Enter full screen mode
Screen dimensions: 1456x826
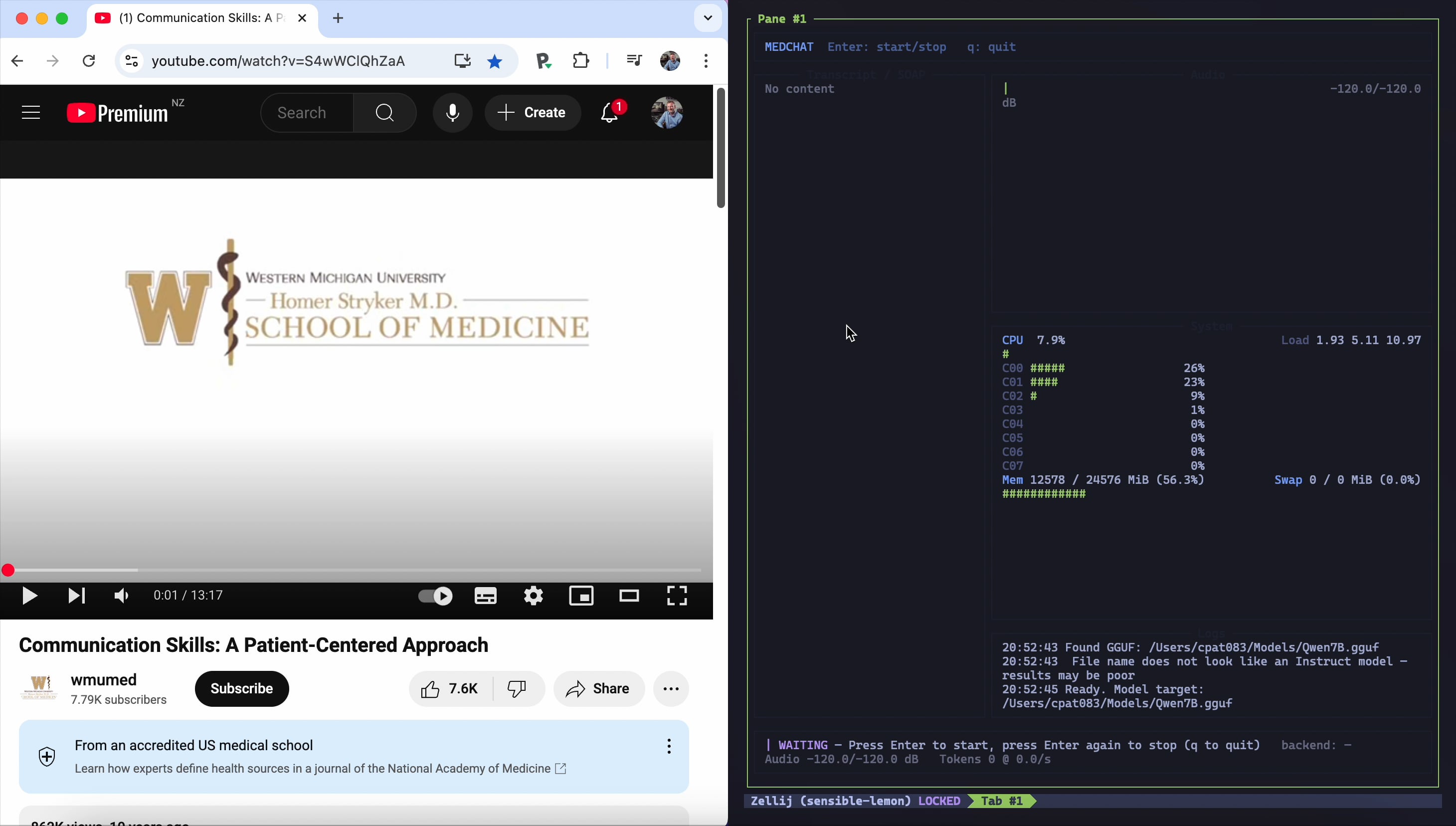pyautogui.click(x=677, y=596)
